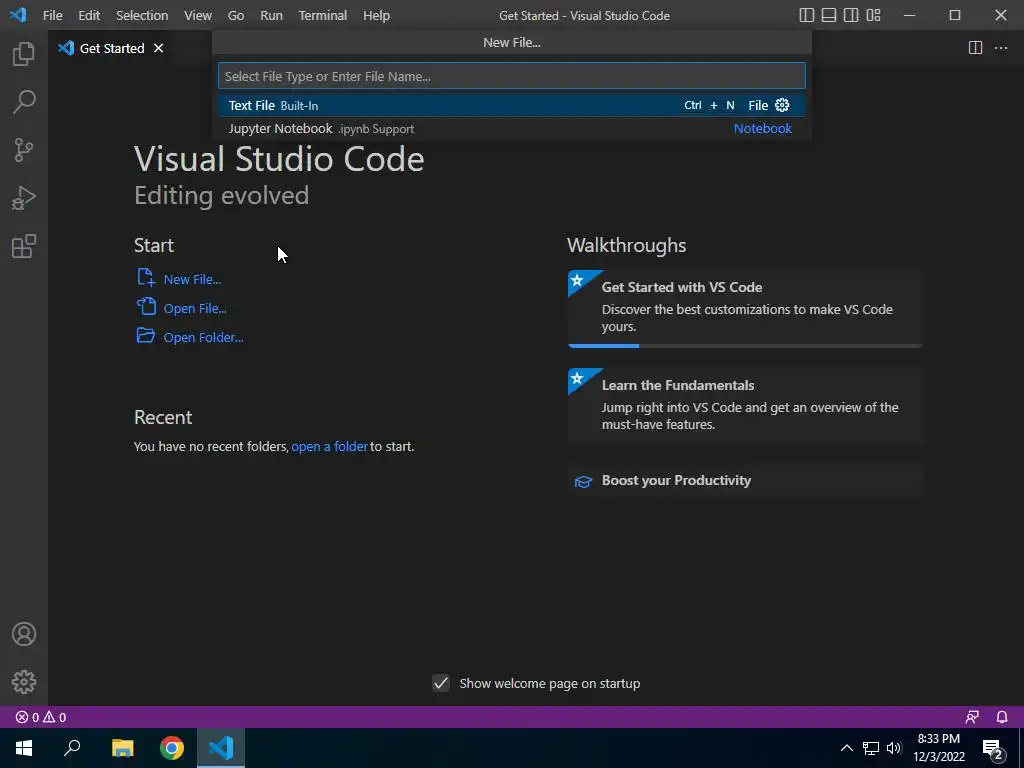This screenshot has width=1024, height=768.
Task: Click the star badge on Learn the Fundamentals
Action: (577, 379)
